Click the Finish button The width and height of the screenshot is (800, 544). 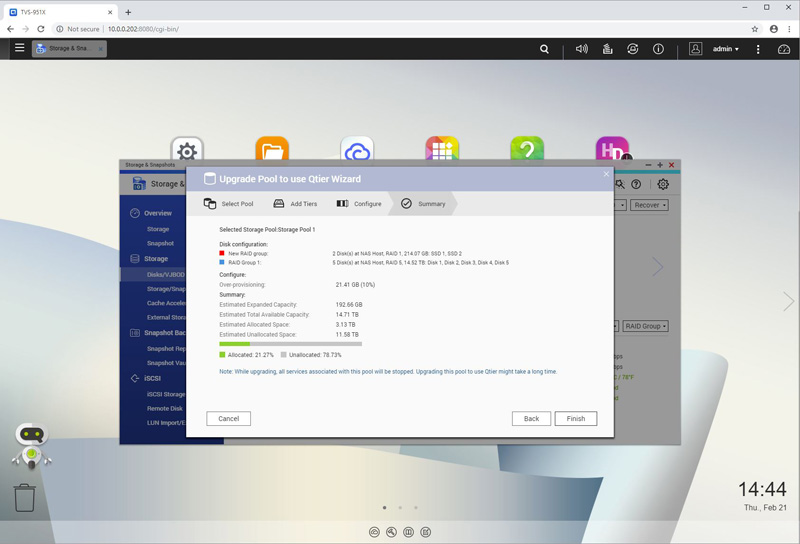(575, 419)
